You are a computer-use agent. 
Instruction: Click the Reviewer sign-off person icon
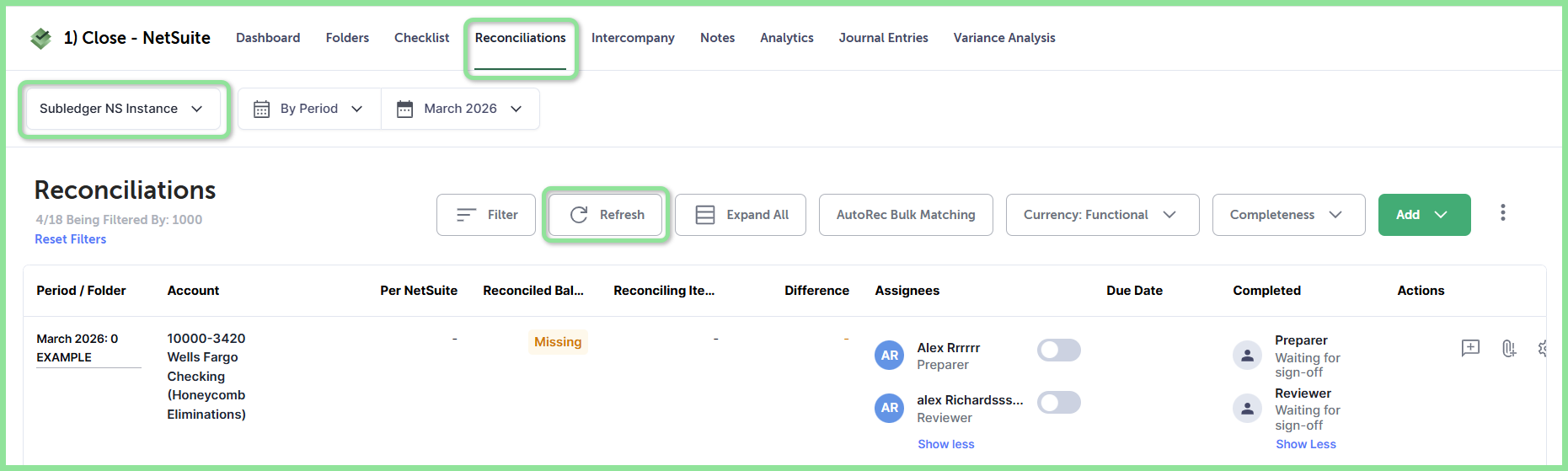(x=1247, y=409)
